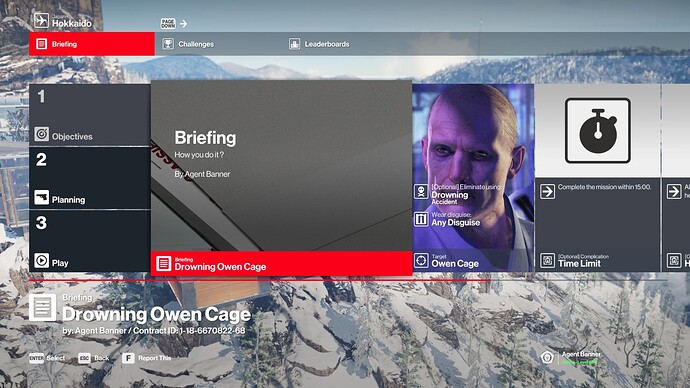The image size is (690, 388).
Task: Click the Enter key Select prompt
Action: (x=47, y=358)
